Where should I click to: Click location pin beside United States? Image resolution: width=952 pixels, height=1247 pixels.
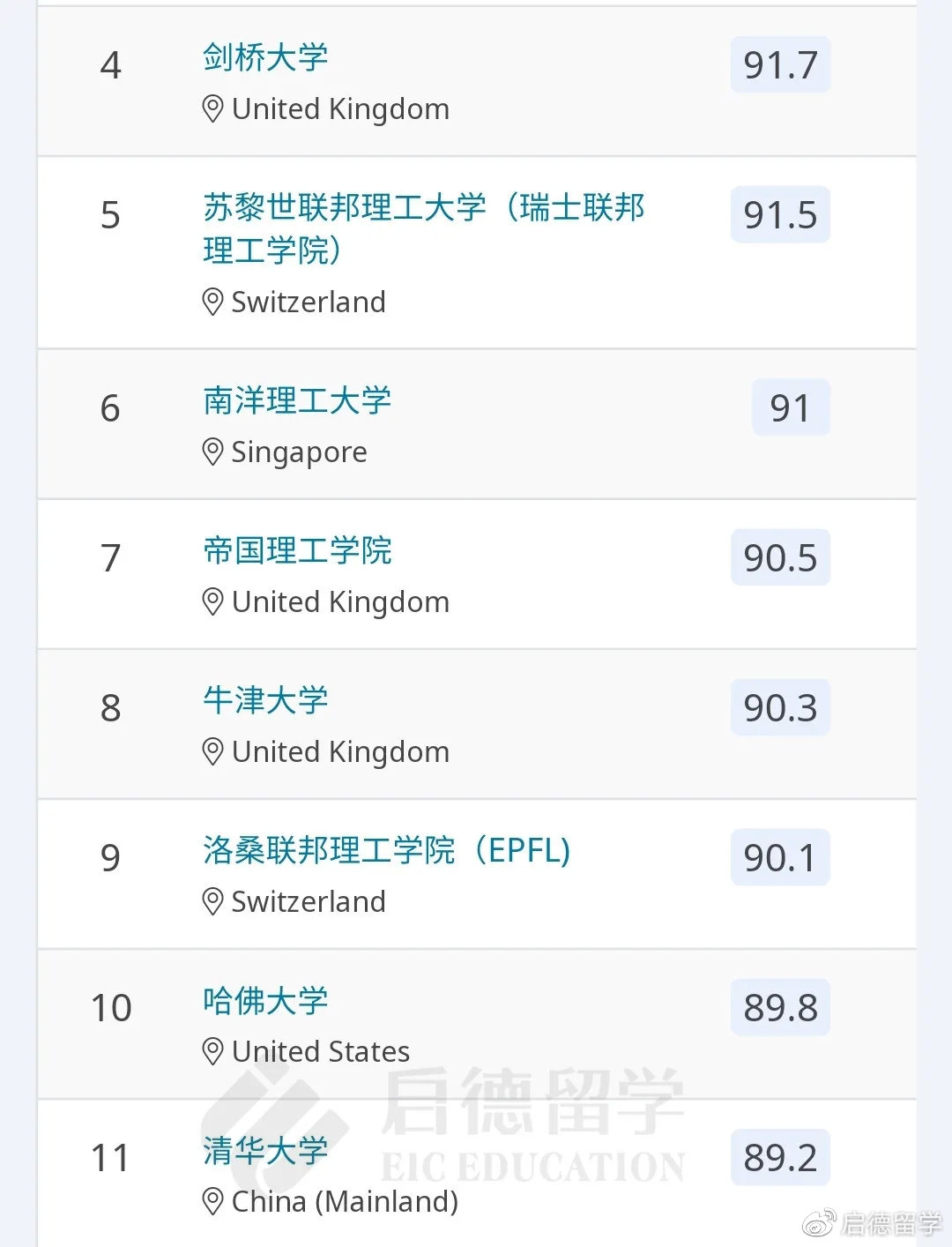212,1051
